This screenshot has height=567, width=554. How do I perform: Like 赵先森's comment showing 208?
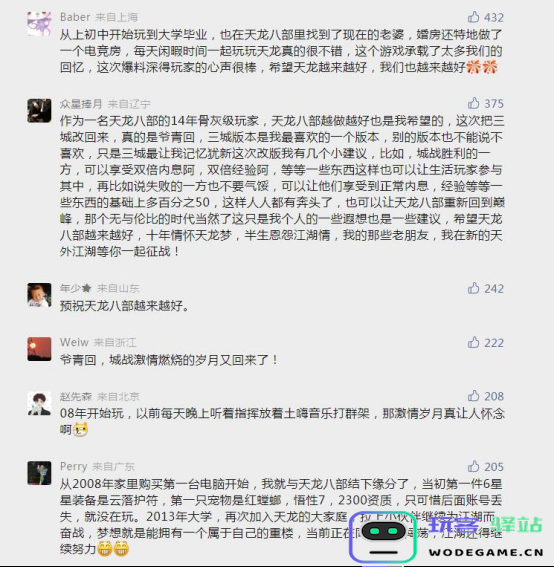coord(473,396)
